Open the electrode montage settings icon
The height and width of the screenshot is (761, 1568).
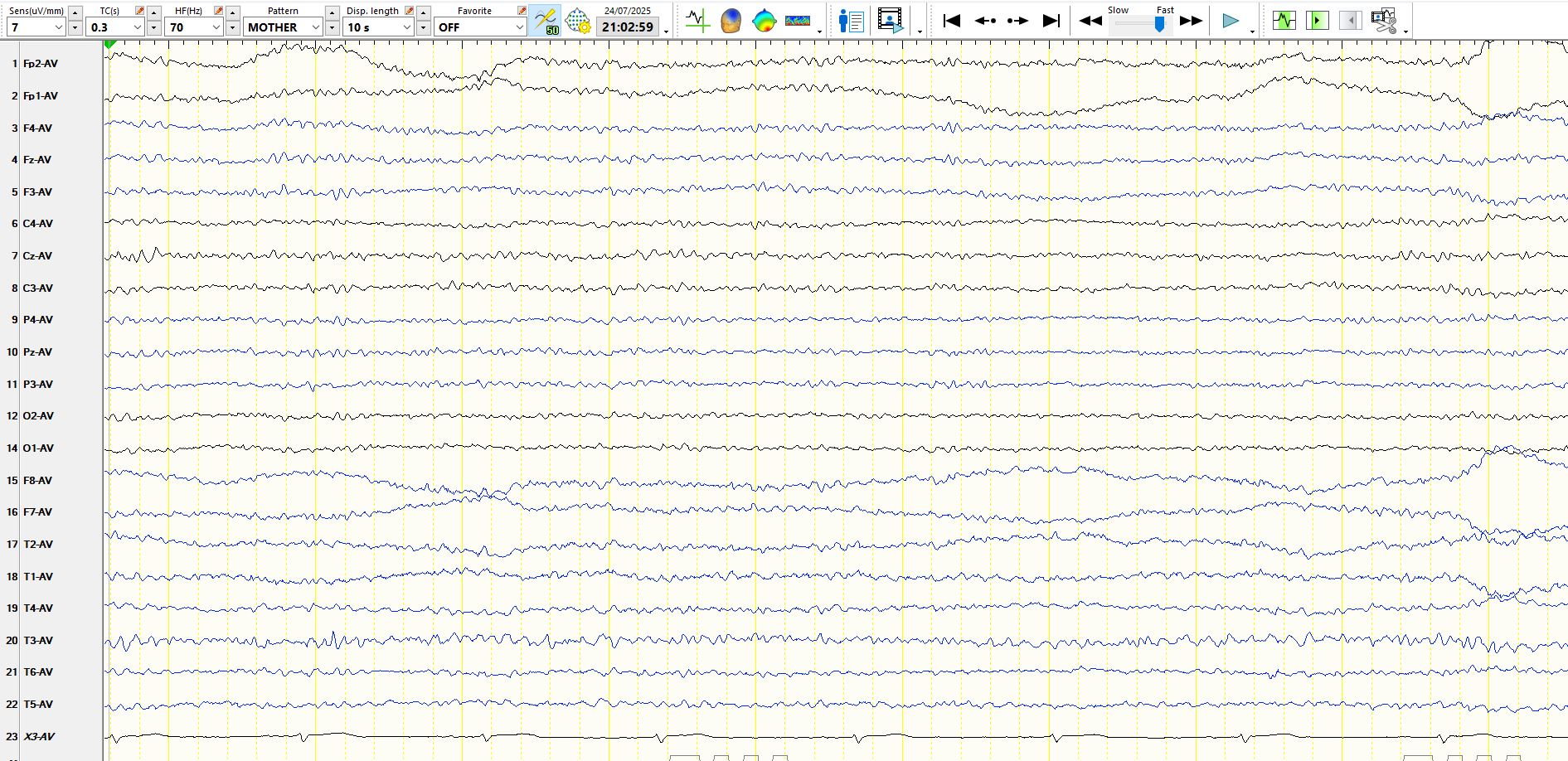(x=578, y=21)
